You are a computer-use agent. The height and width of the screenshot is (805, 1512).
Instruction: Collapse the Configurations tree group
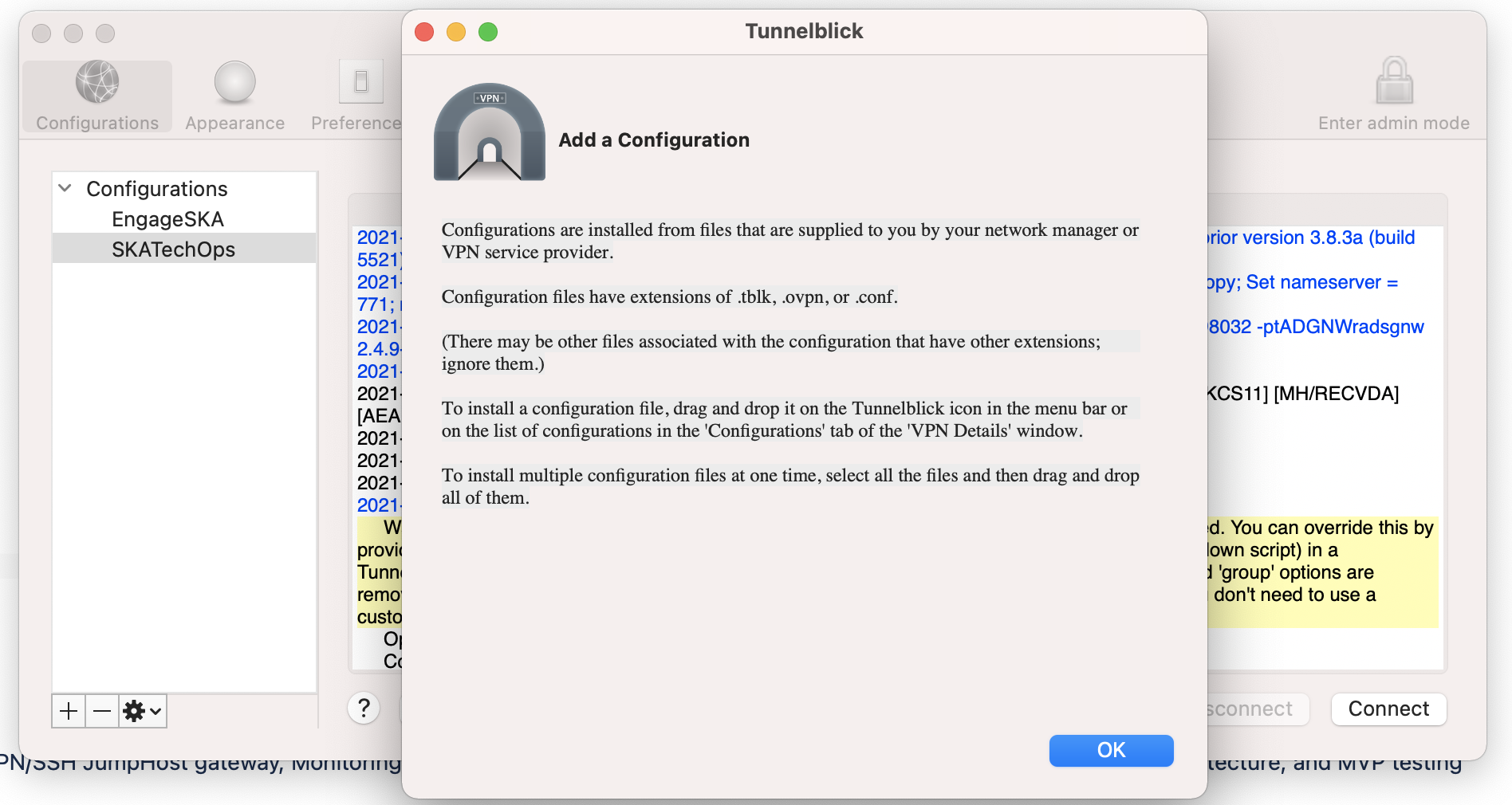65,188
